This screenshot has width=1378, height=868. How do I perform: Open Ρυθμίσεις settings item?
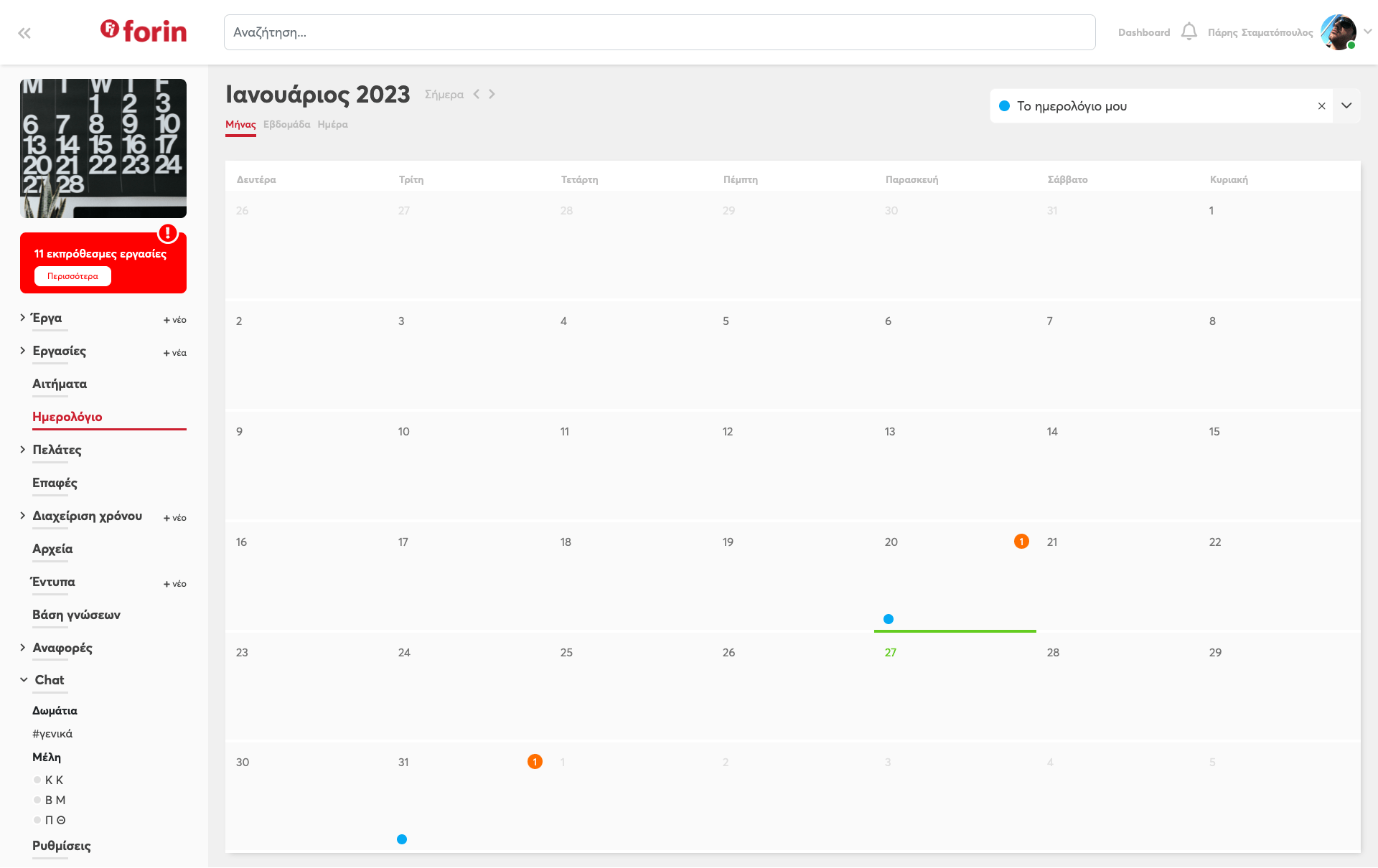(62, 846)
